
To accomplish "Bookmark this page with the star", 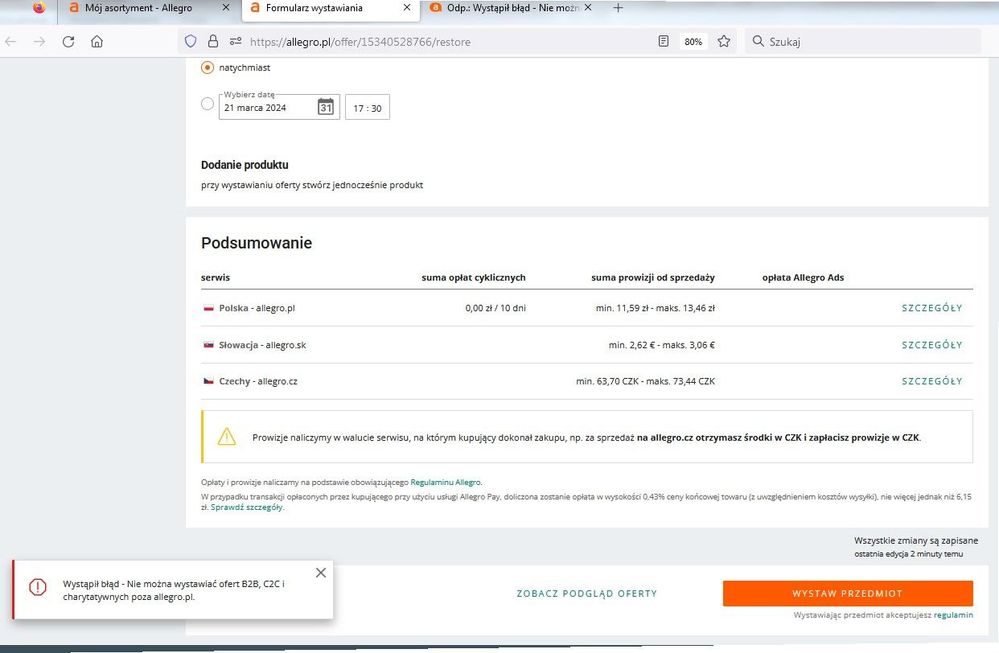I will 724,41.
